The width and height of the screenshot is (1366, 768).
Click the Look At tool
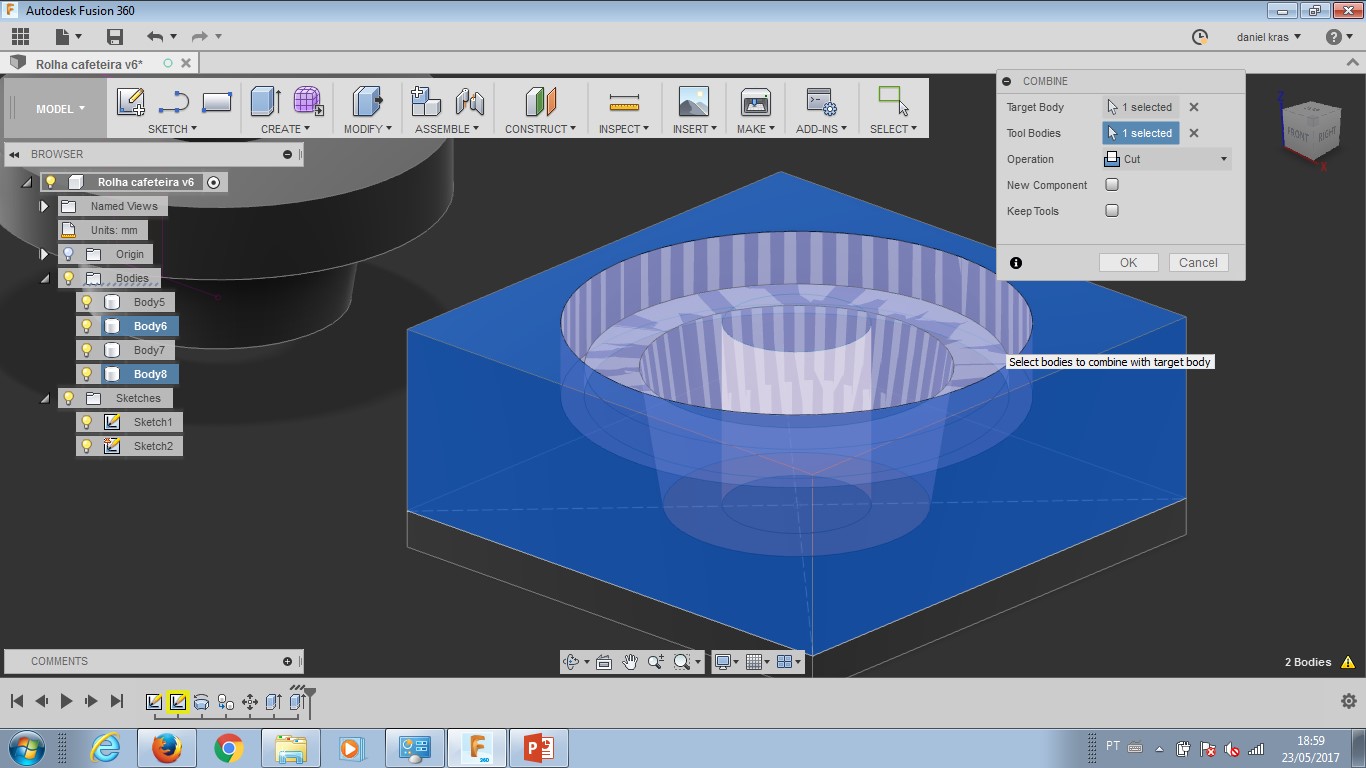click(604, 661)
